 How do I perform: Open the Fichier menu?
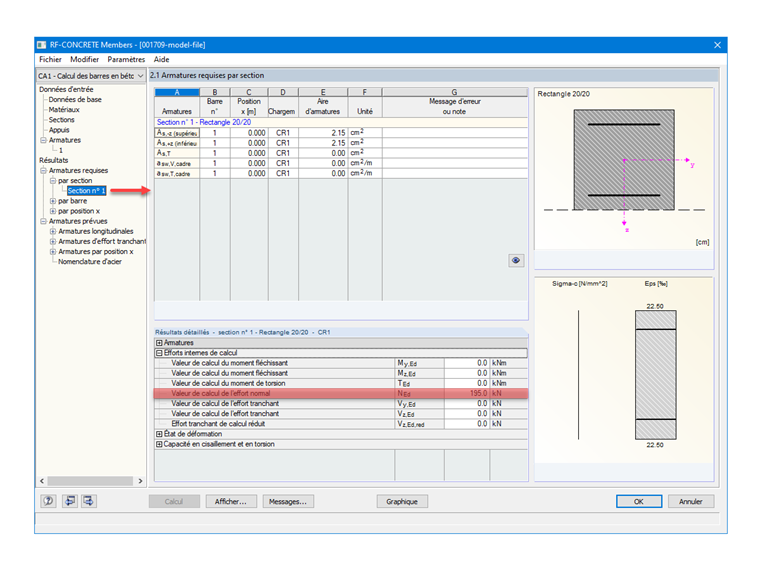(x=50, y=59)
